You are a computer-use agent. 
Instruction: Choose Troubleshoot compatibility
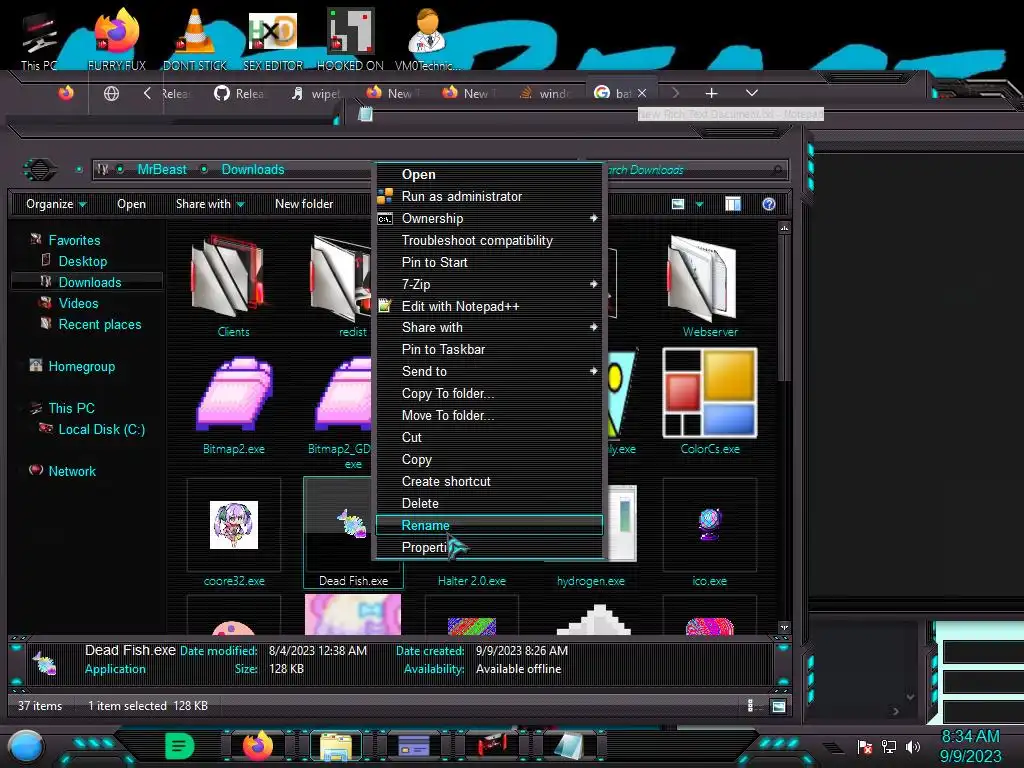click(x=488, y=240)
